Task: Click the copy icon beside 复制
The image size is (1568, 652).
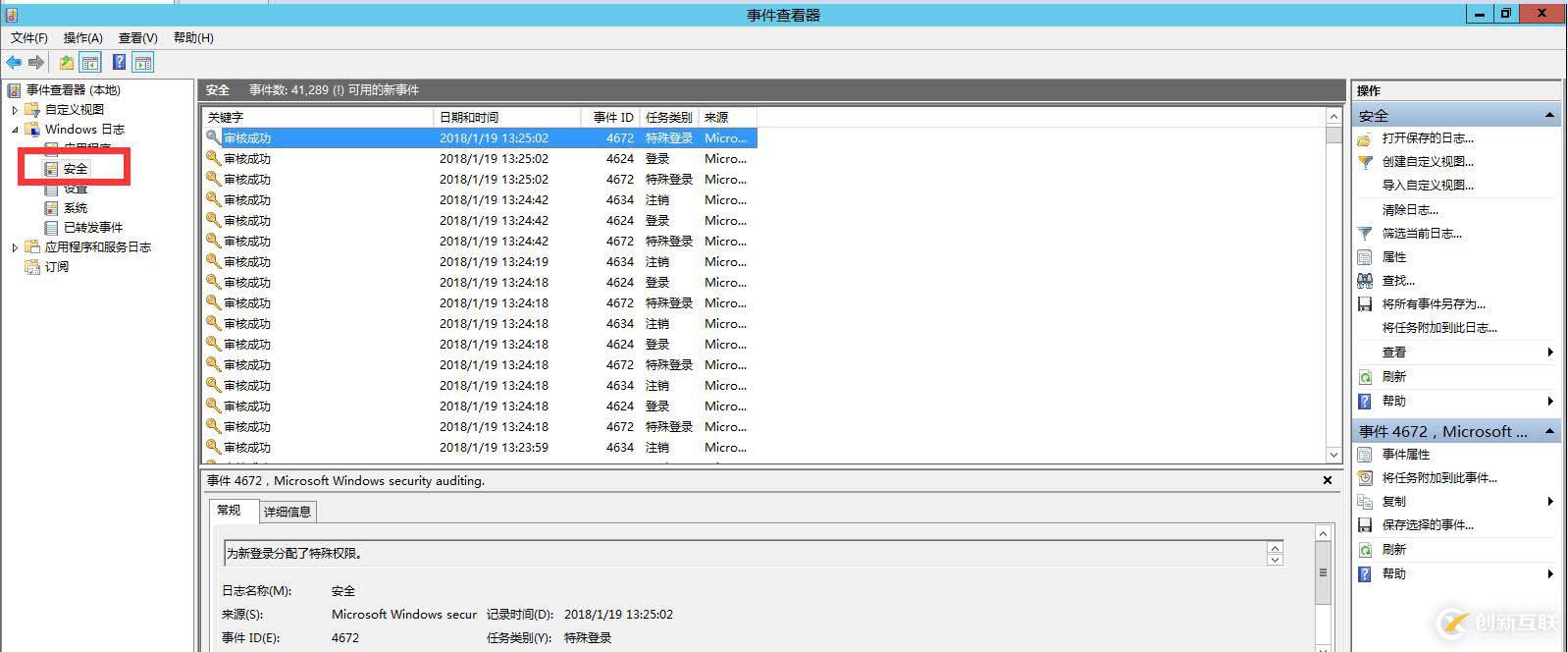Action: [x=1365, y=502]
